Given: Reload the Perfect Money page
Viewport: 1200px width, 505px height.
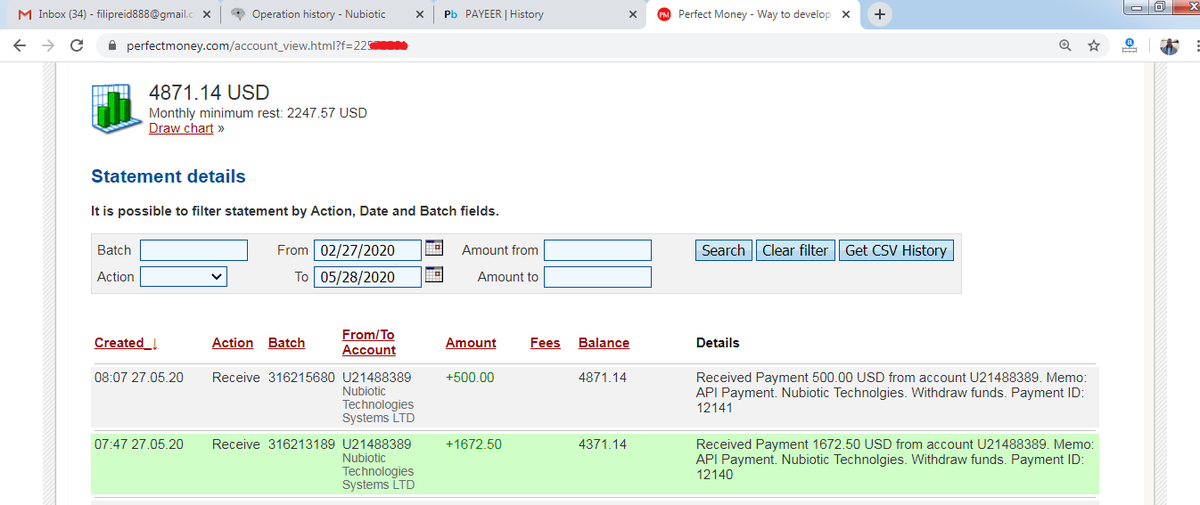Looking at the screenshot, I should (77, 46).
